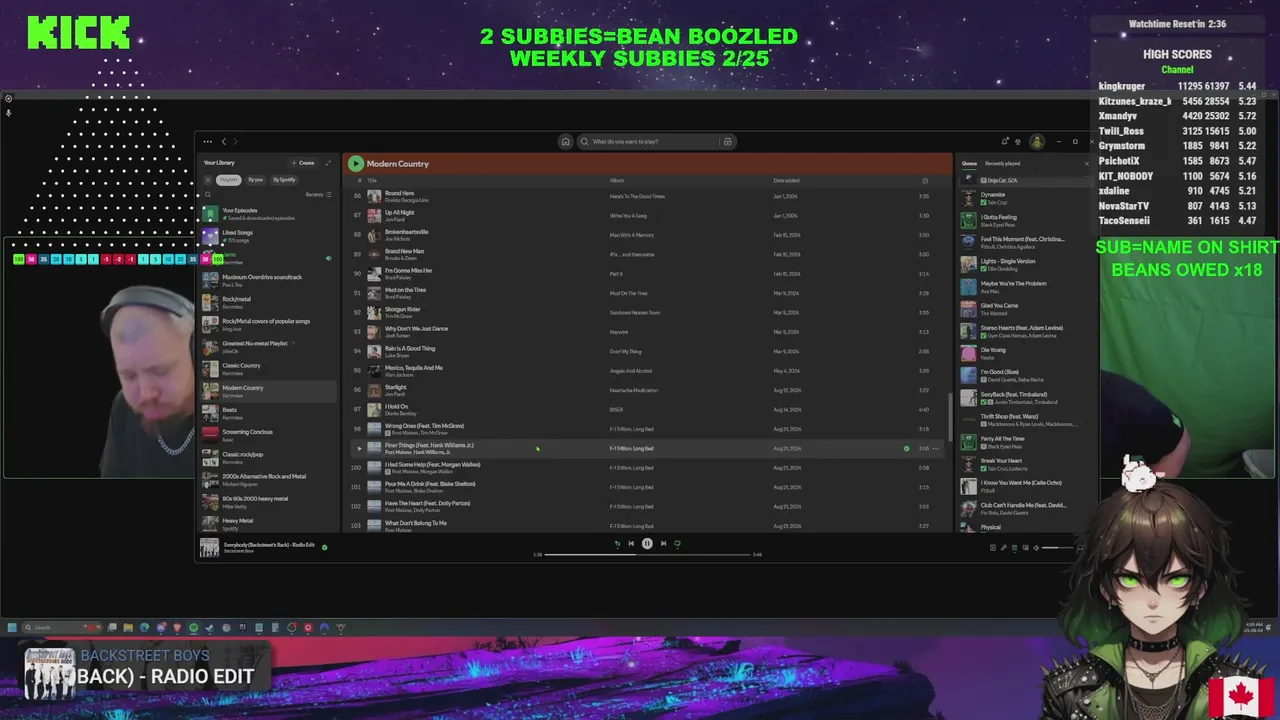Toggle shuffle in the player bar
The width and height of the screenshot is (1280, 720).
pyautogui.click(x=617, y=543)
